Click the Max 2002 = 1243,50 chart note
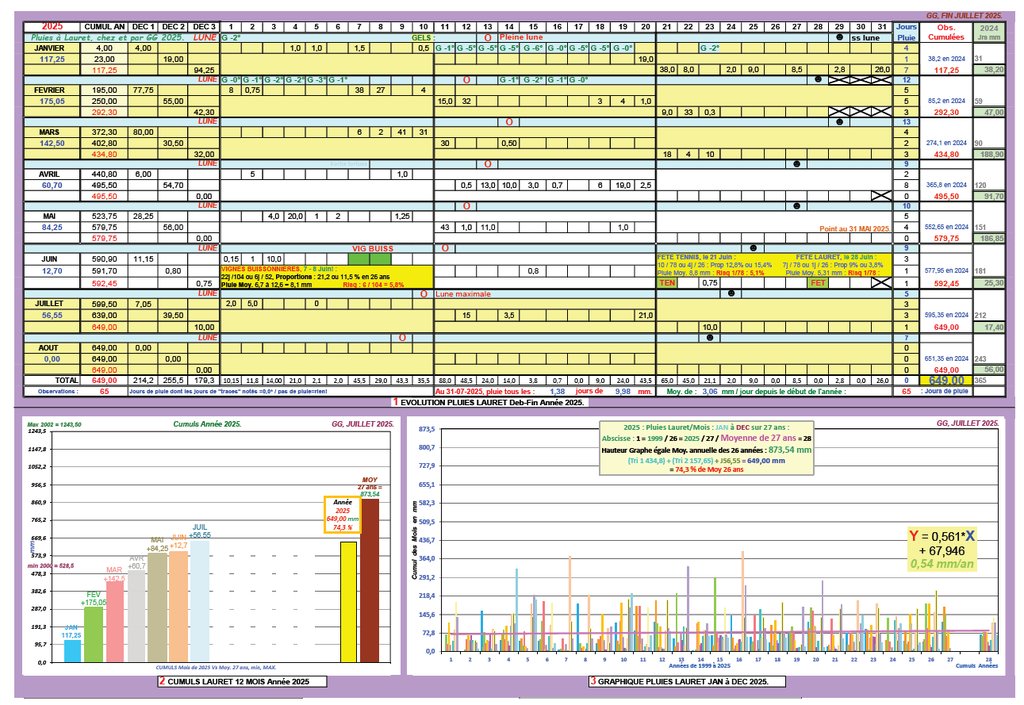 [54, 424]
